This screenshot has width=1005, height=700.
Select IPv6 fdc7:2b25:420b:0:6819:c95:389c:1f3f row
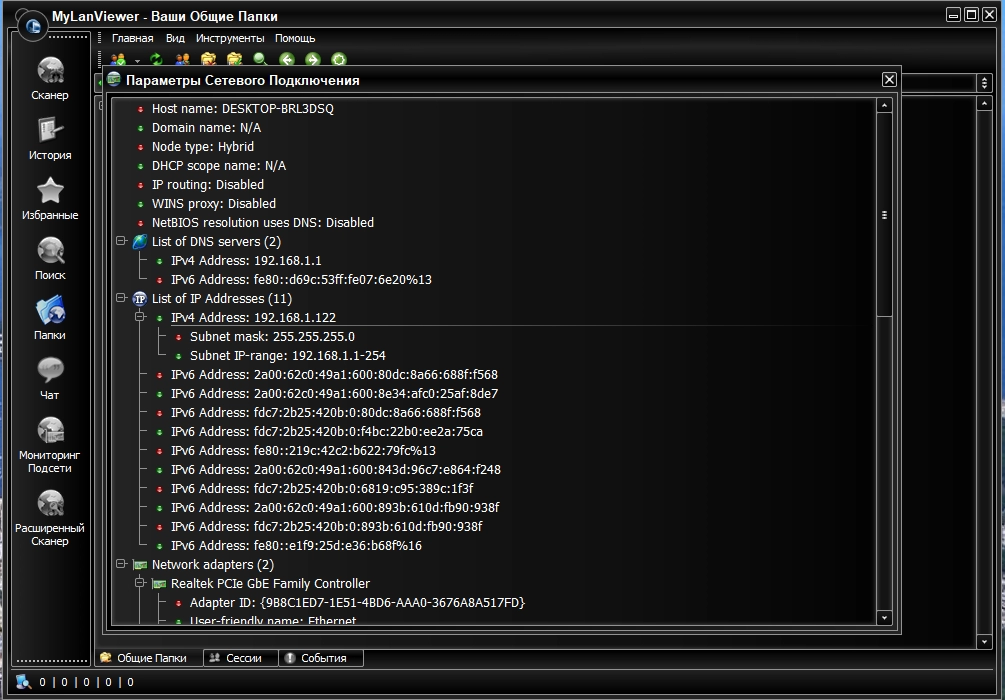click(x=322, y=488)
